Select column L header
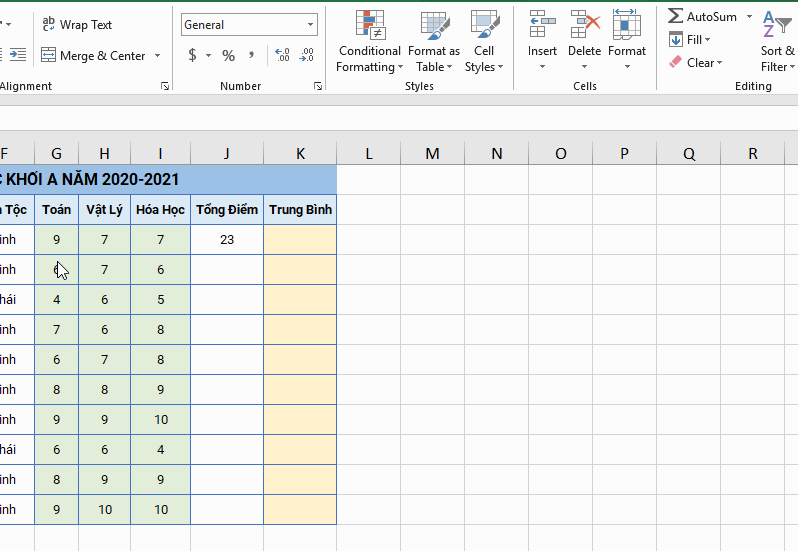Image resolution: width=798 pixels, height=551 pixels. click(x=368, y=153)
